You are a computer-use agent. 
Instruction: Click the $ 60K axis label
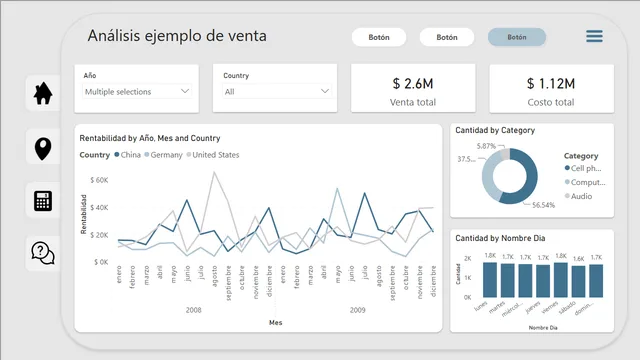(x=99, y=180)
